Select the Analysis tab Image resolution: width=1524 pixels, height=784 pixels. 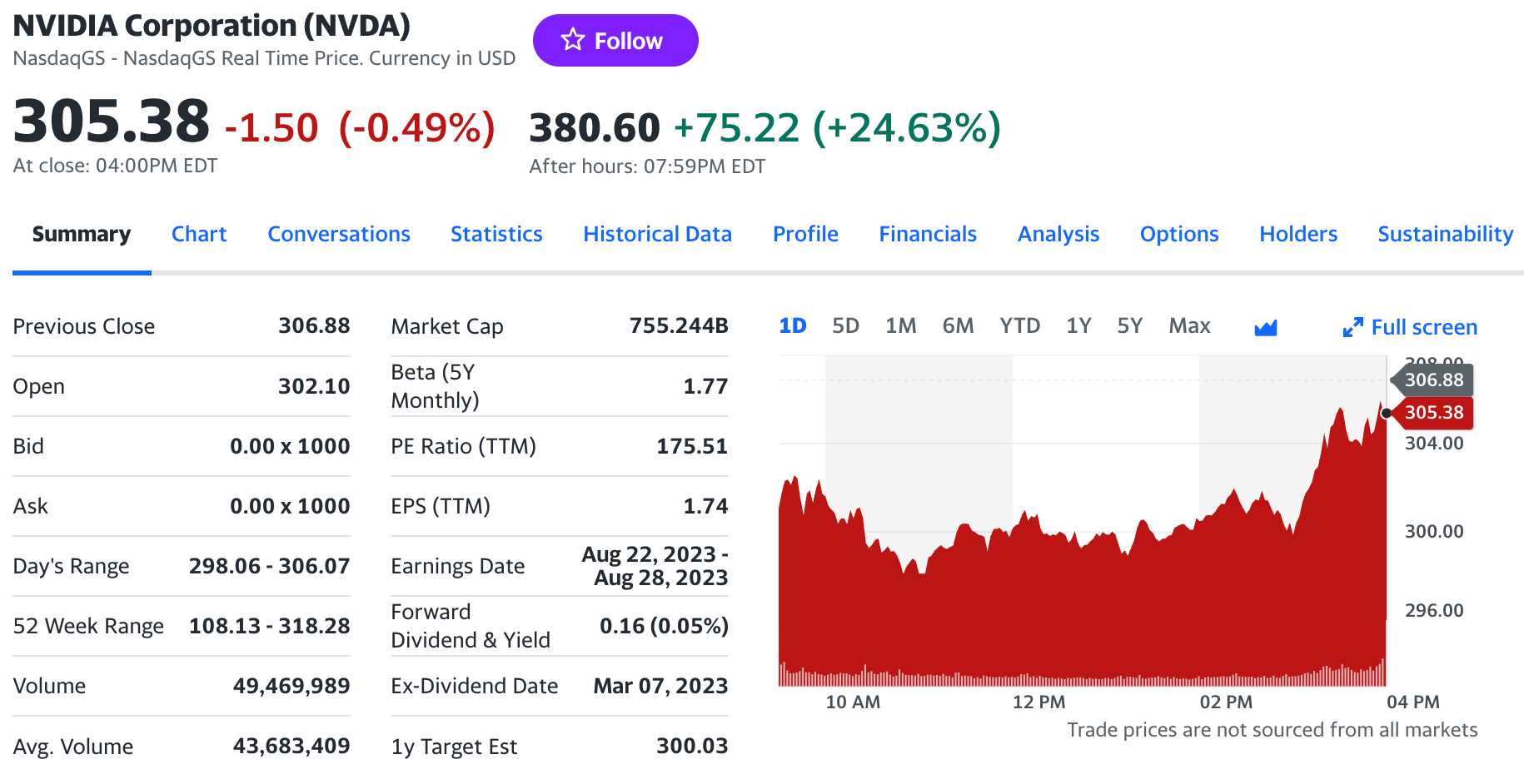[1058, 235]
